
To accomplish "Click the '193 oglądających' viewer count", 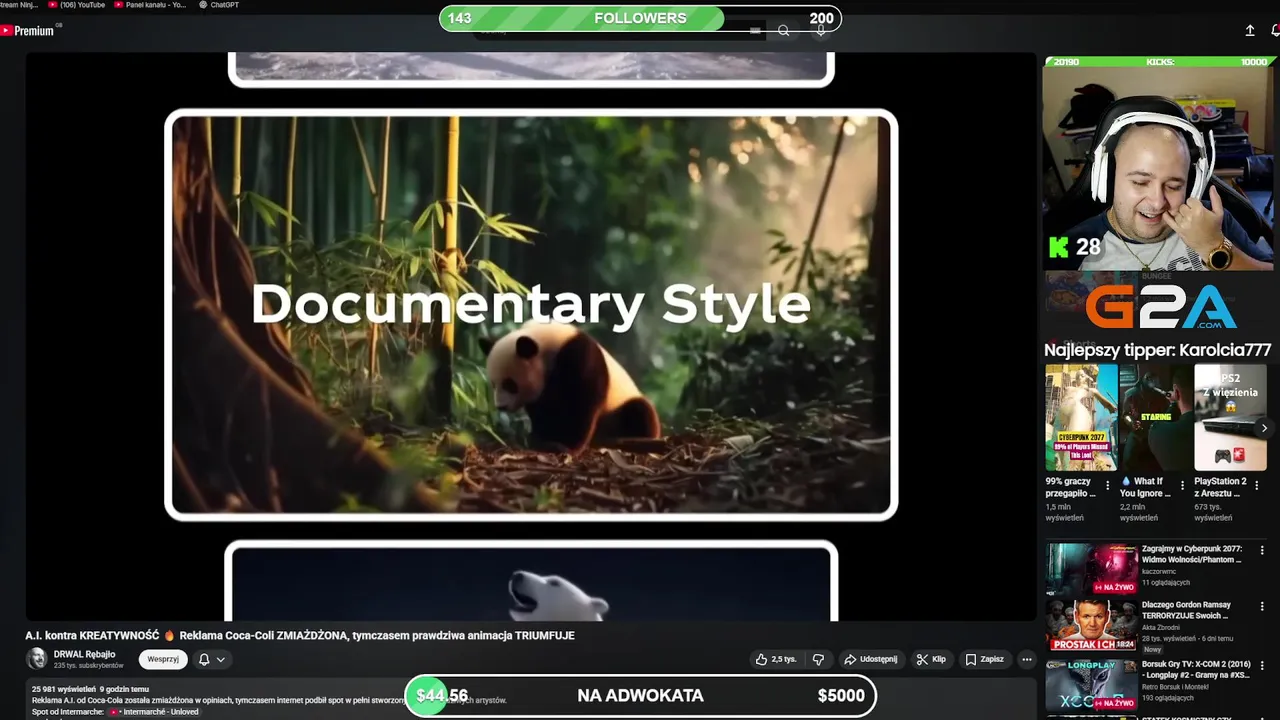I will coord(1167,697).
